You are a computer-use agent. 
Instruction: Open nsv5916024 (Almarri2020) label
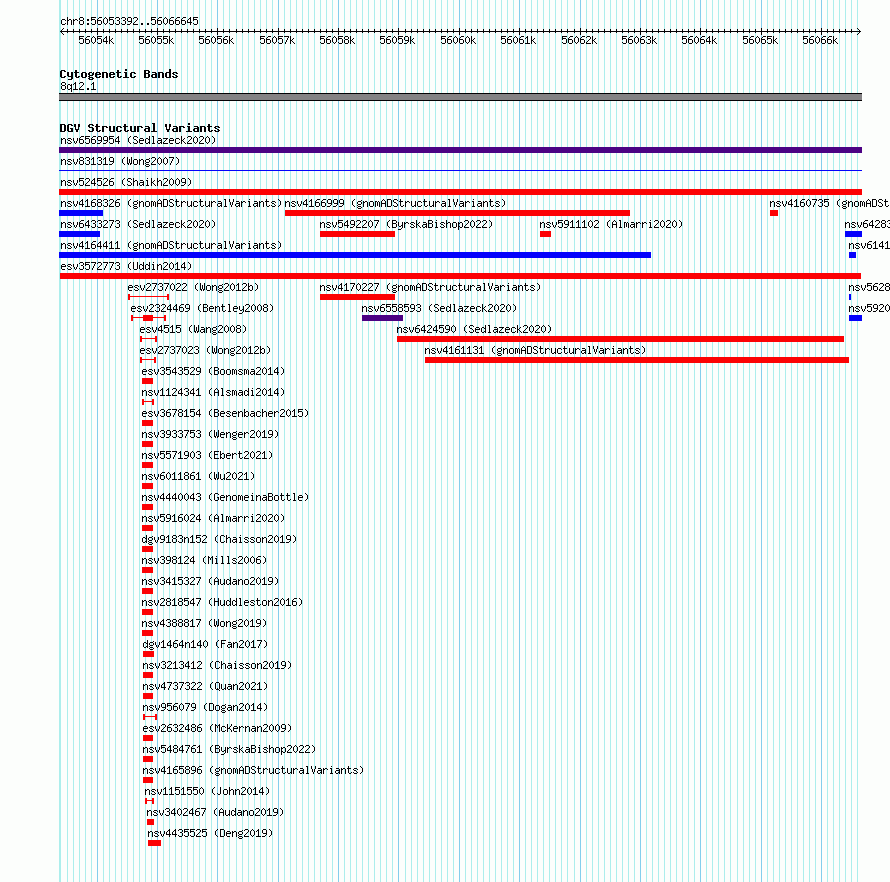click(213, 518)
